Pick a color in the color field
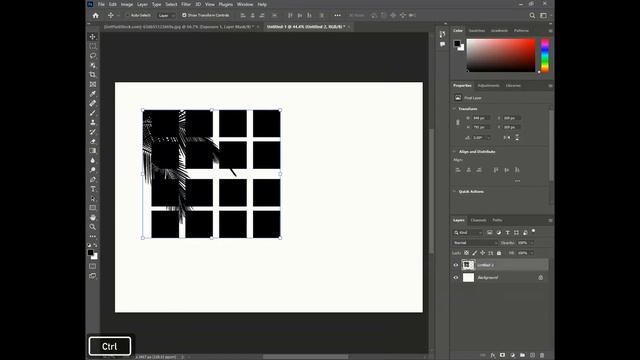 [501, 56]
